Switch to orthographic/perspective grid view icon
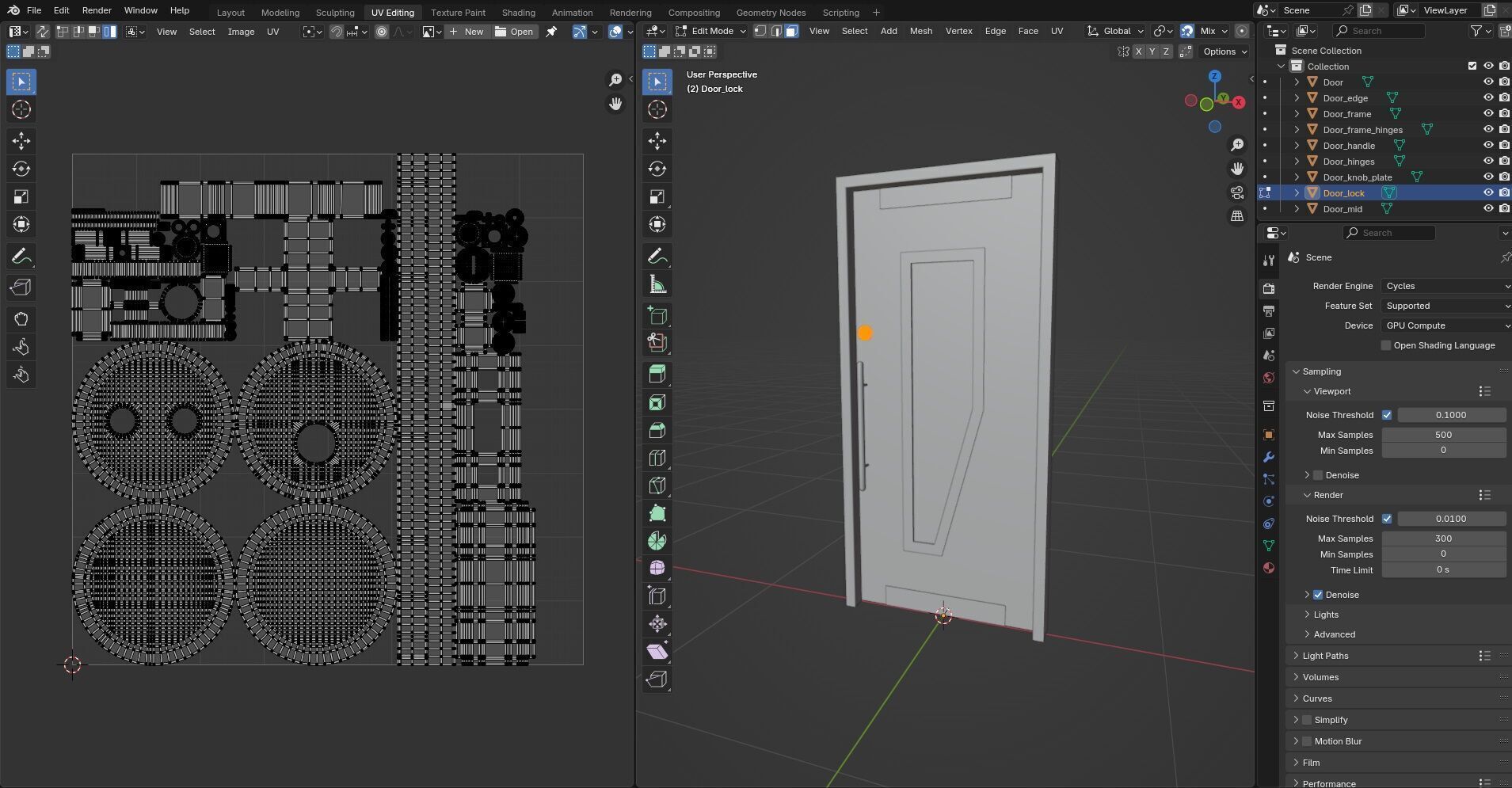This screenshot has width=1512, height=788. click(1237, 216)
